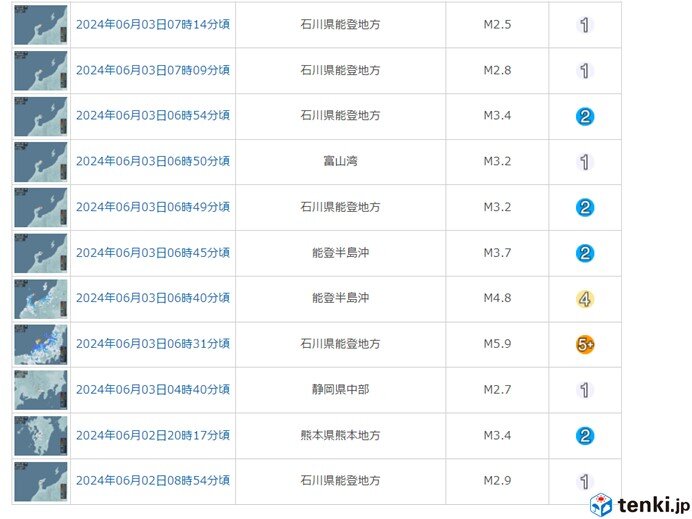
Task: Select the M2.7 magnitude value
Action: click(497, 390)
